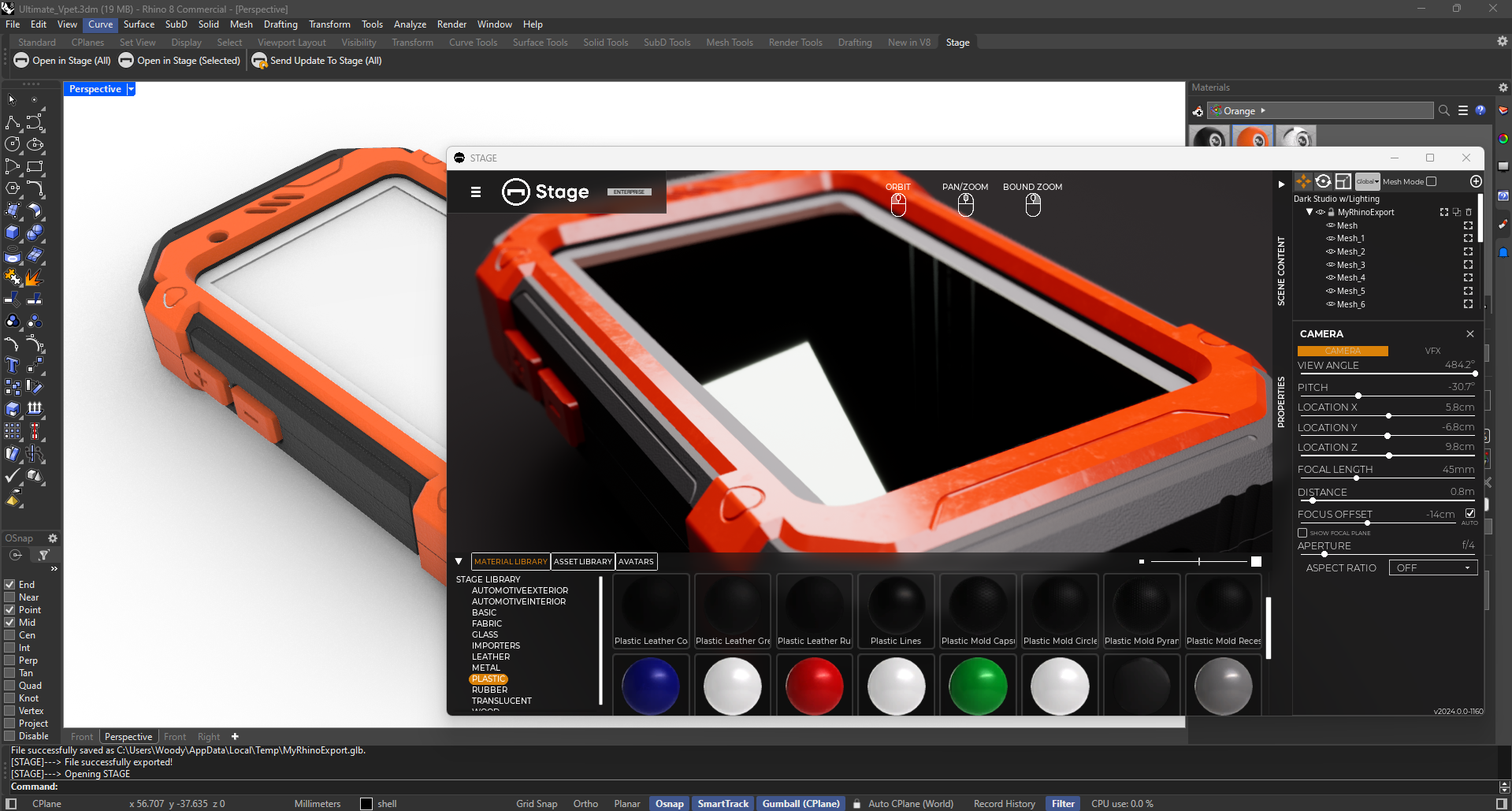Click the Rectangular Array tool icon

13,431
